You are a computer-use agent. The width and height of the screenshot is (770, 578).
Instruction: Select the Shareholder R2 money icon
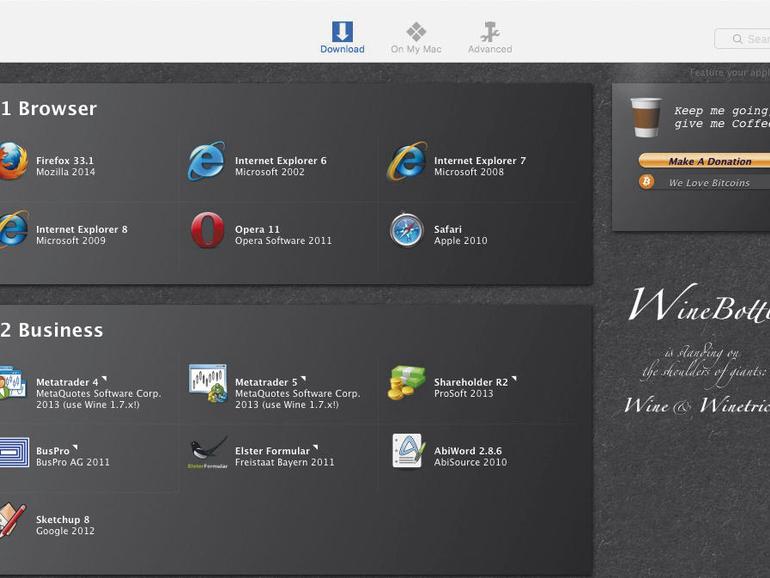(x=406, y=384)
